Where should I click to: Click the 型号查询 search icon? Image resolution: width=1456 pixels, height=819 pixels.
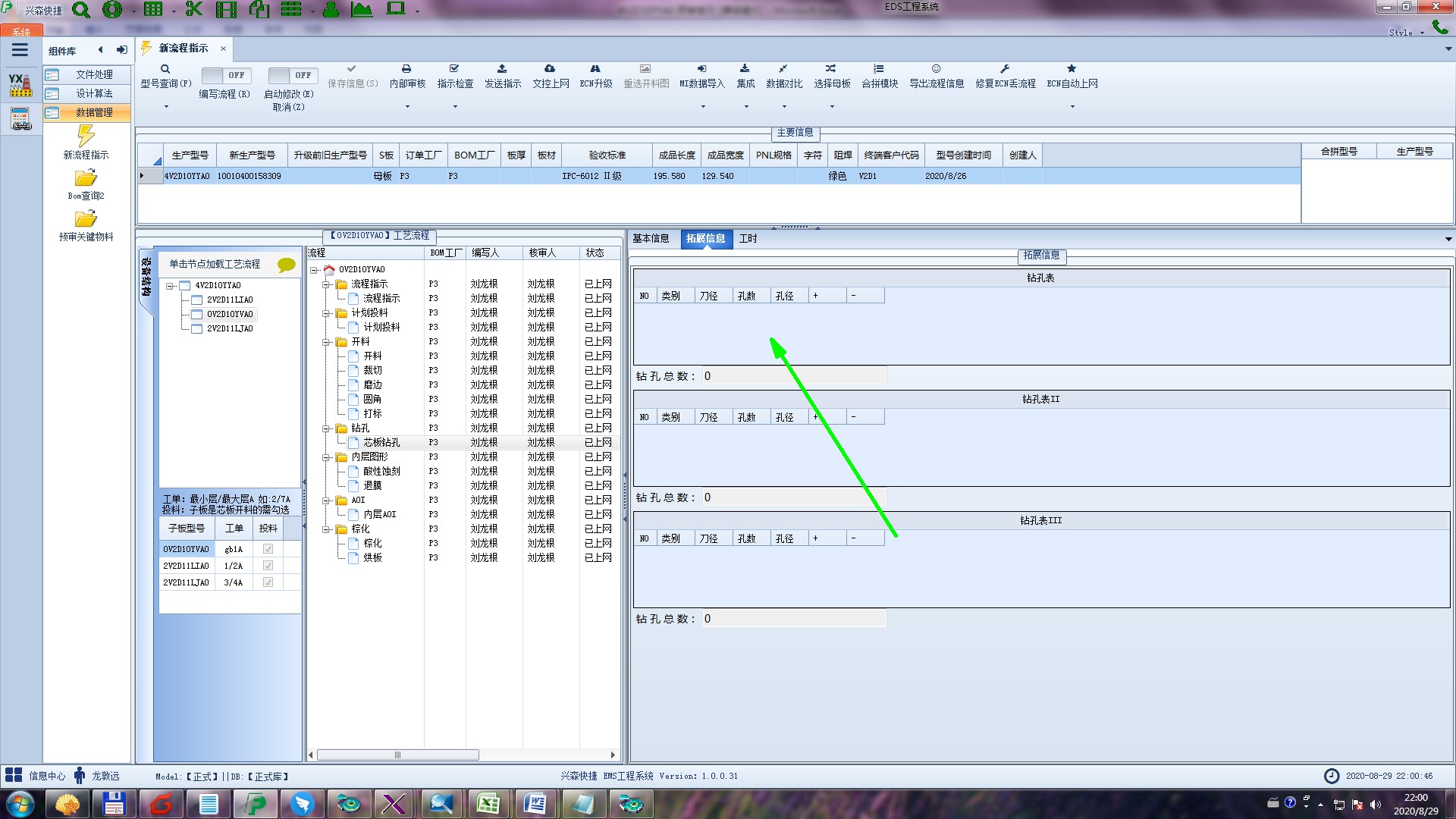point(165,69)
